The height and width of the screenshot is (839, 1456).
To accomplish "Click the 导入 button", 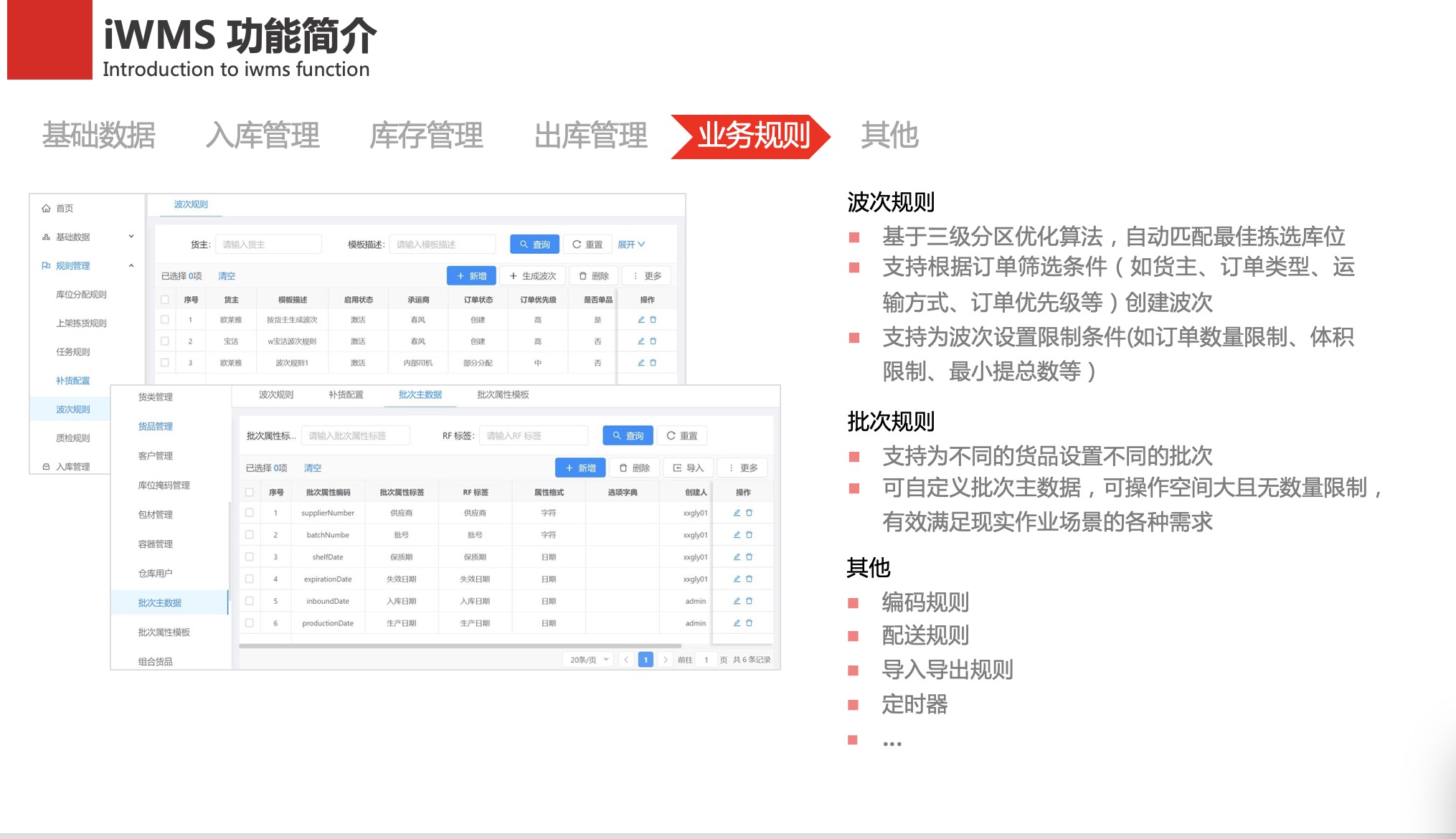I will click(689, 468).
